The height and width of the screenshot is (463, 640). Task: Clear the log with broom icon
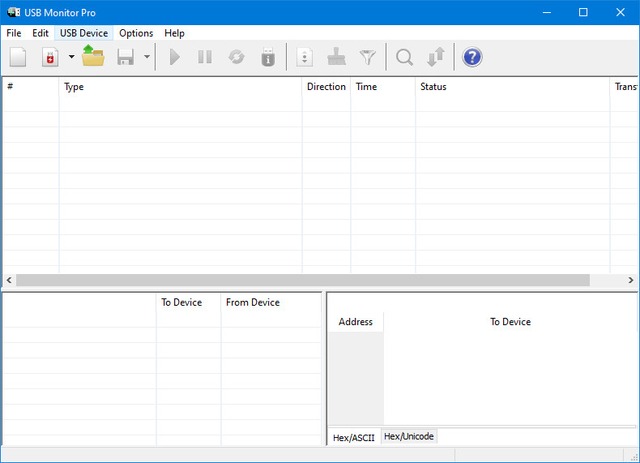[x=337, y=57]
